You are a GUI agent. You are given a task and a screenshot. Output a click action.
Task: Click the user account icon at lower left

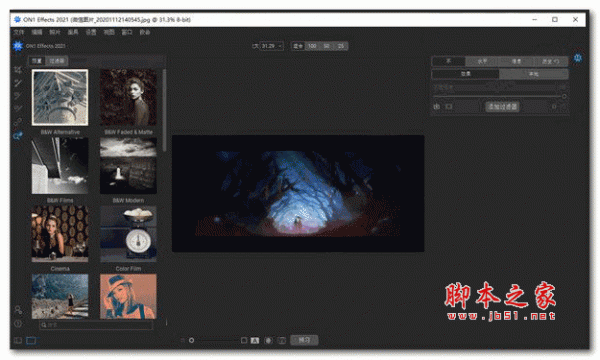click(x=18, y=310)
